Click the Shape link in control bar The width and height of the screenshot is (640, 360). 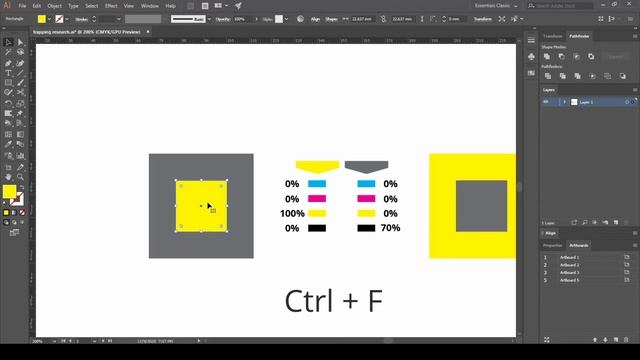[x=331, y=19]
